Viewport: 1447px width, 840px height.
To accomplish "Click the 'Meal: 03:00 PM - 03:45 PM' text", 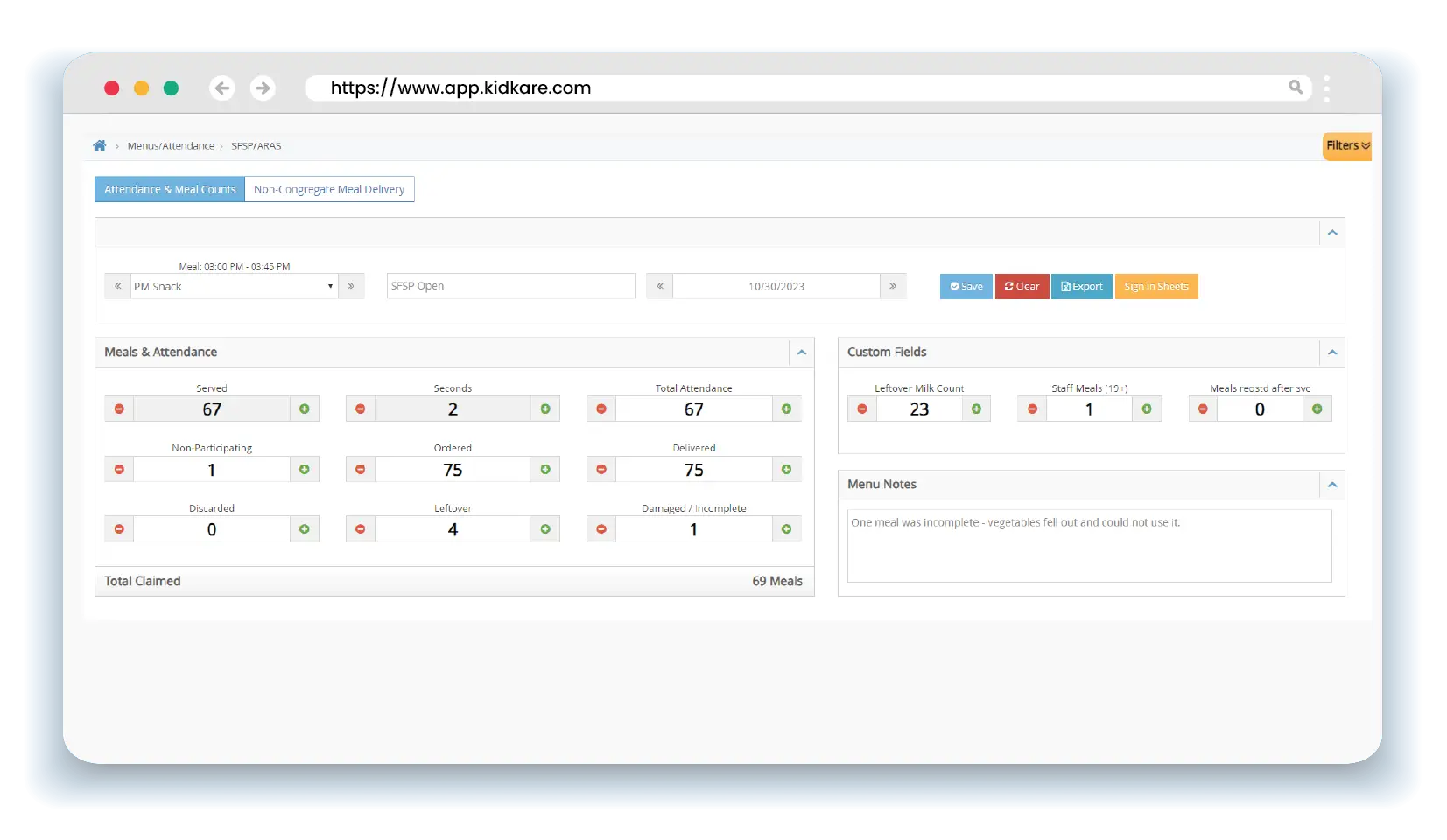I will pyautogui.click(x=235, y=267).
